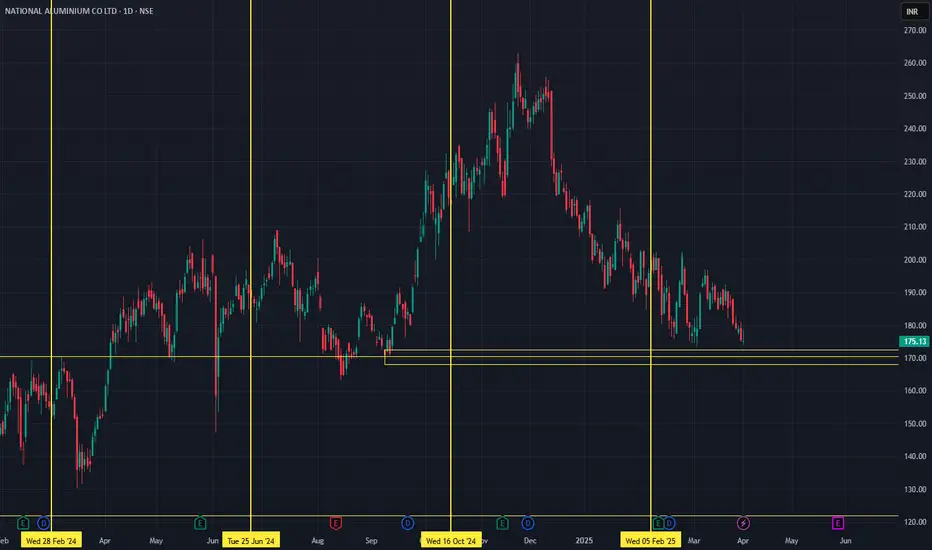Click the 200.00 price axis label
The width and height of the screenshot is (932, 550).
pos(915,260)
